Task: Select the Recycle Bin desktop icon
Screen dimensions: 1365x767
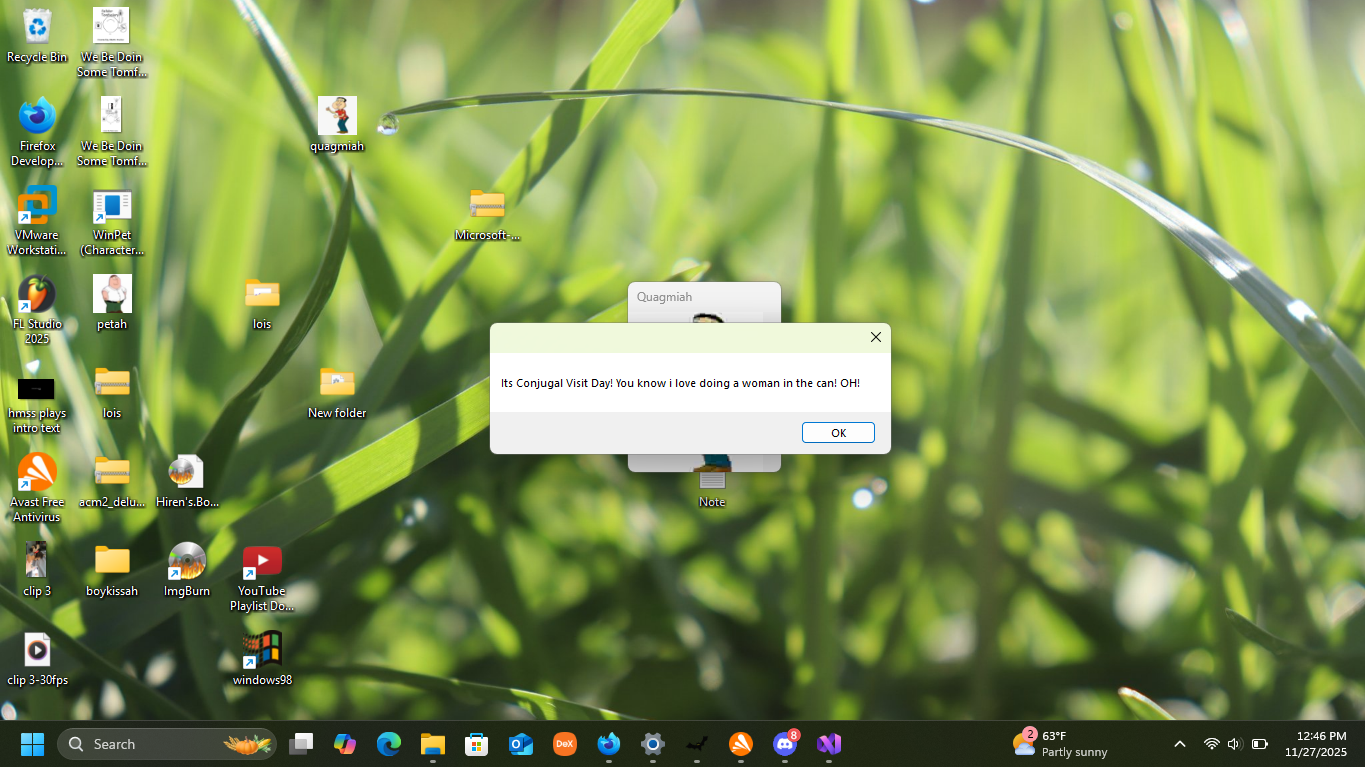Action: click(37, 35)
